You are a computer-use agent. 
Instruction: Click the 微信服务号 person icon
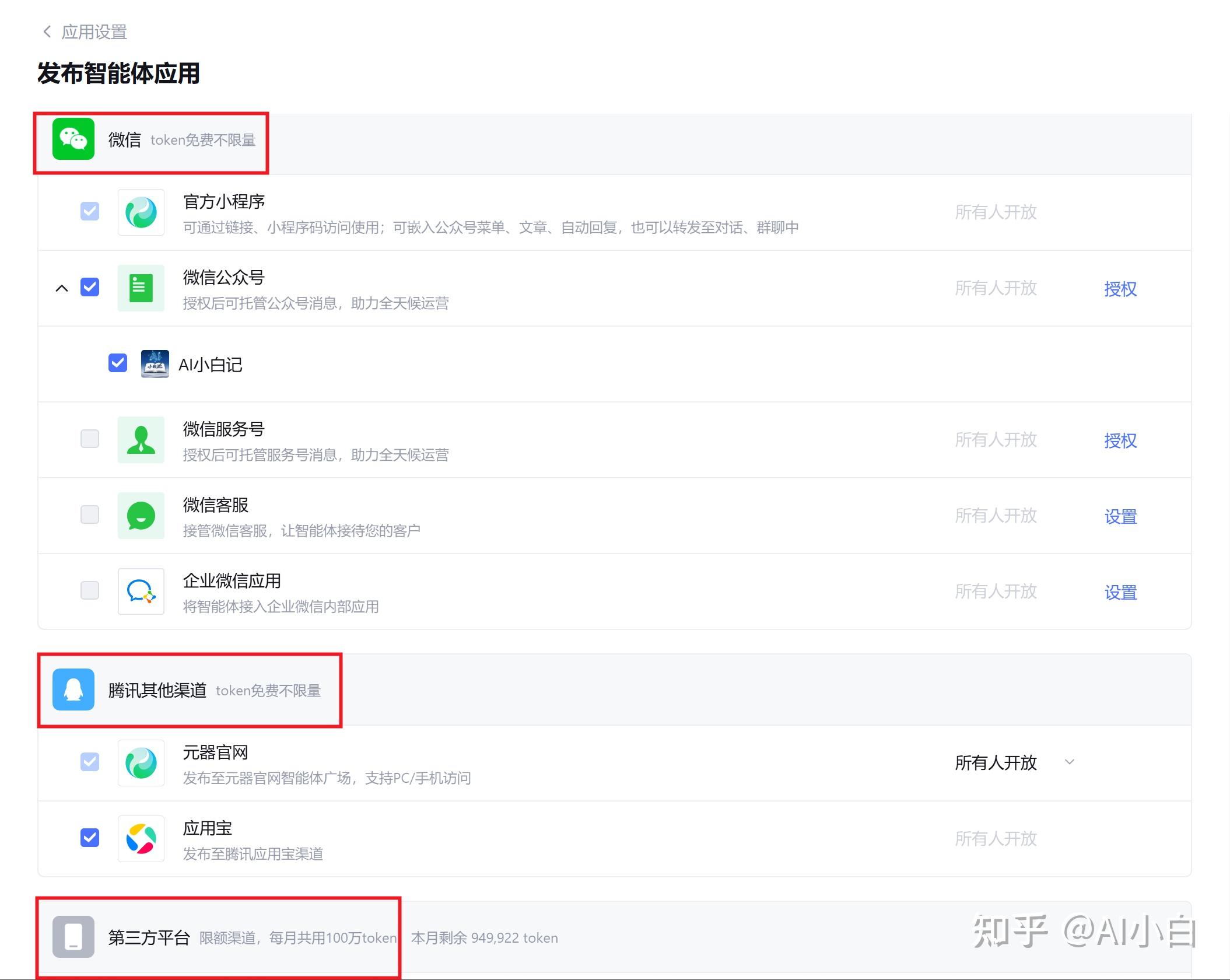point(141,440)
